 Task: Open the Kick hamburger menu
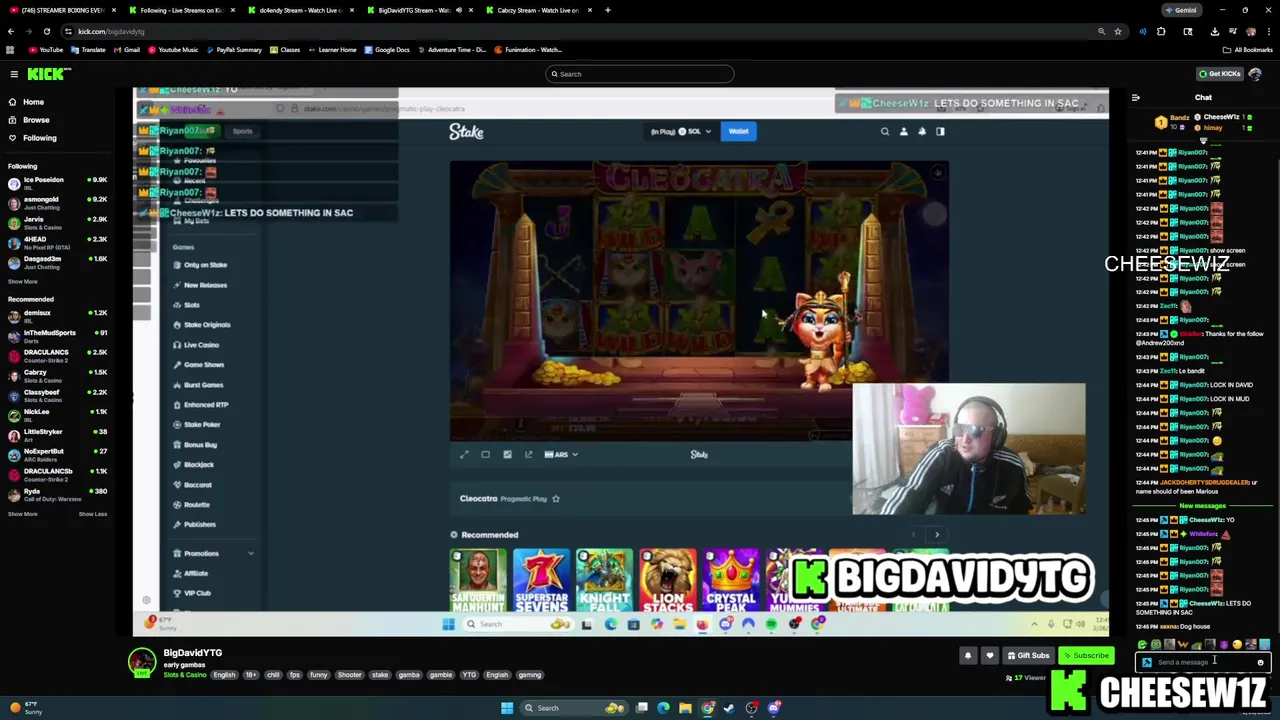point(14,74)
